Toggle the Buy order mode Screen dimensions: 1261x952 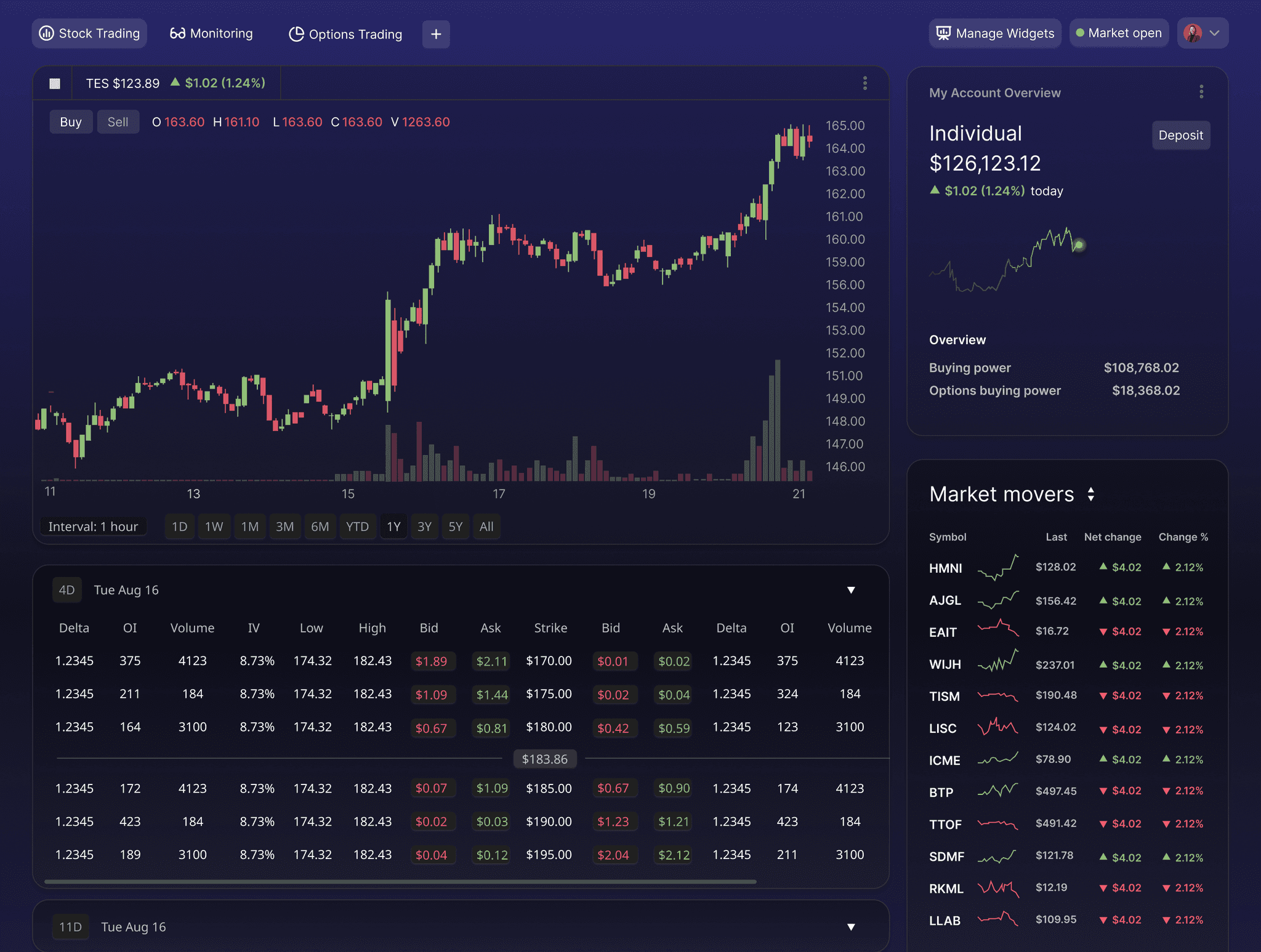(71, 122)
